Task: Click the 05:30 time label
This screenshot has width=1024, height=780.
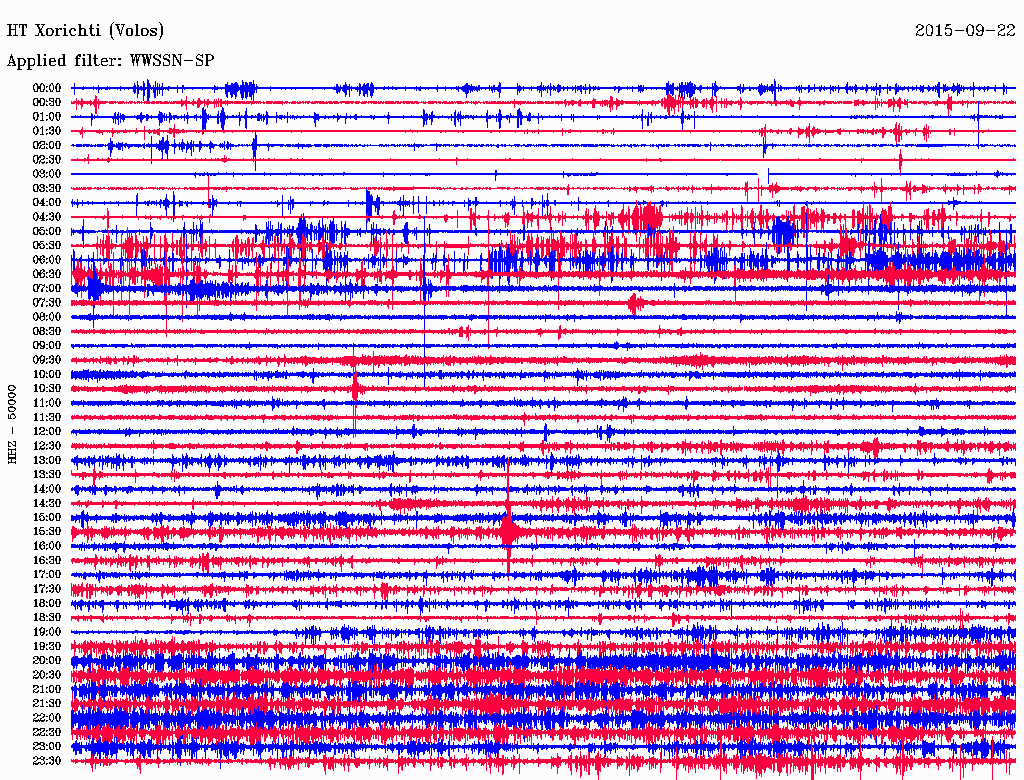Action: coord(47,246)
